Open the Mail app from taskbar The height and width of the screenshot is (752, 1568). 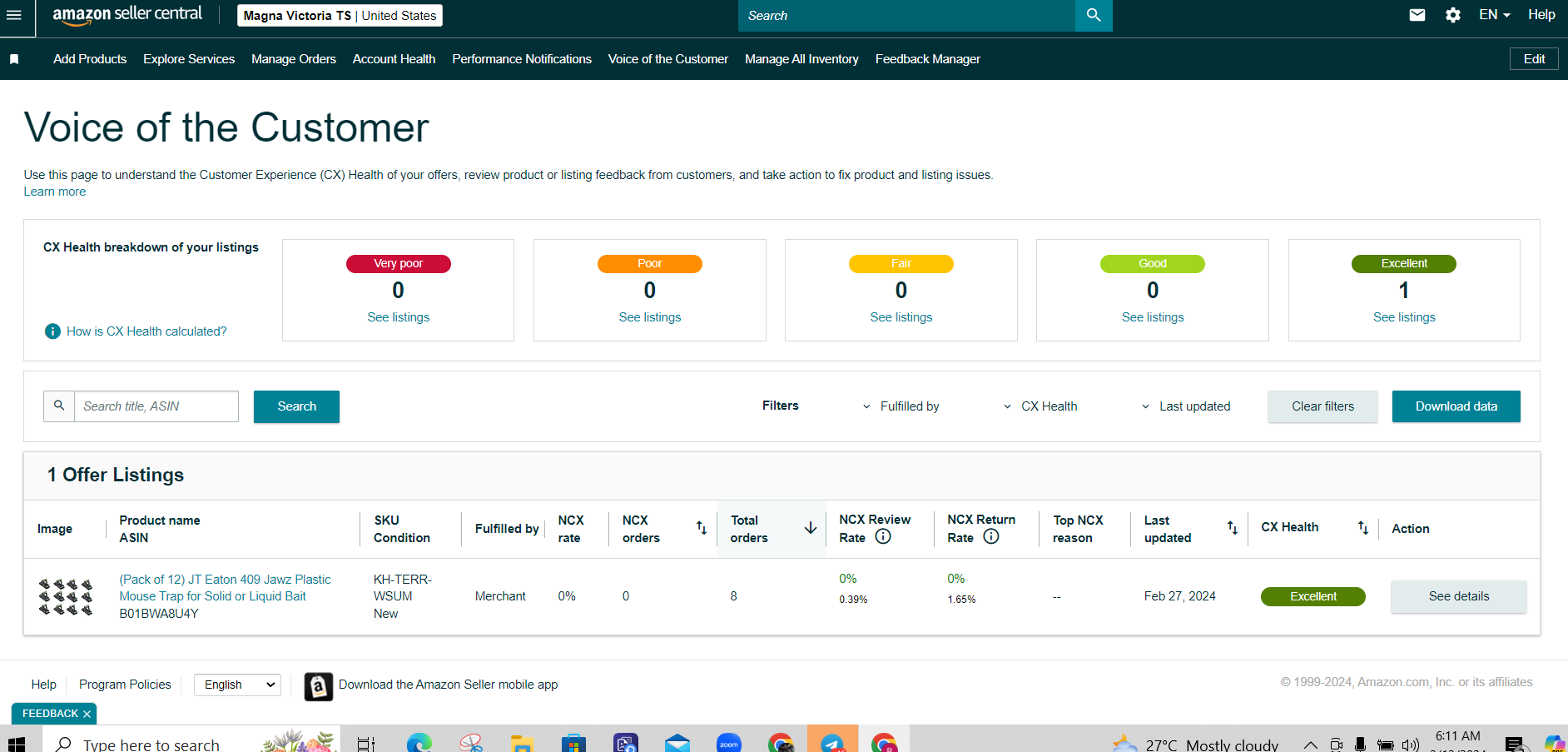coord(677,743)
